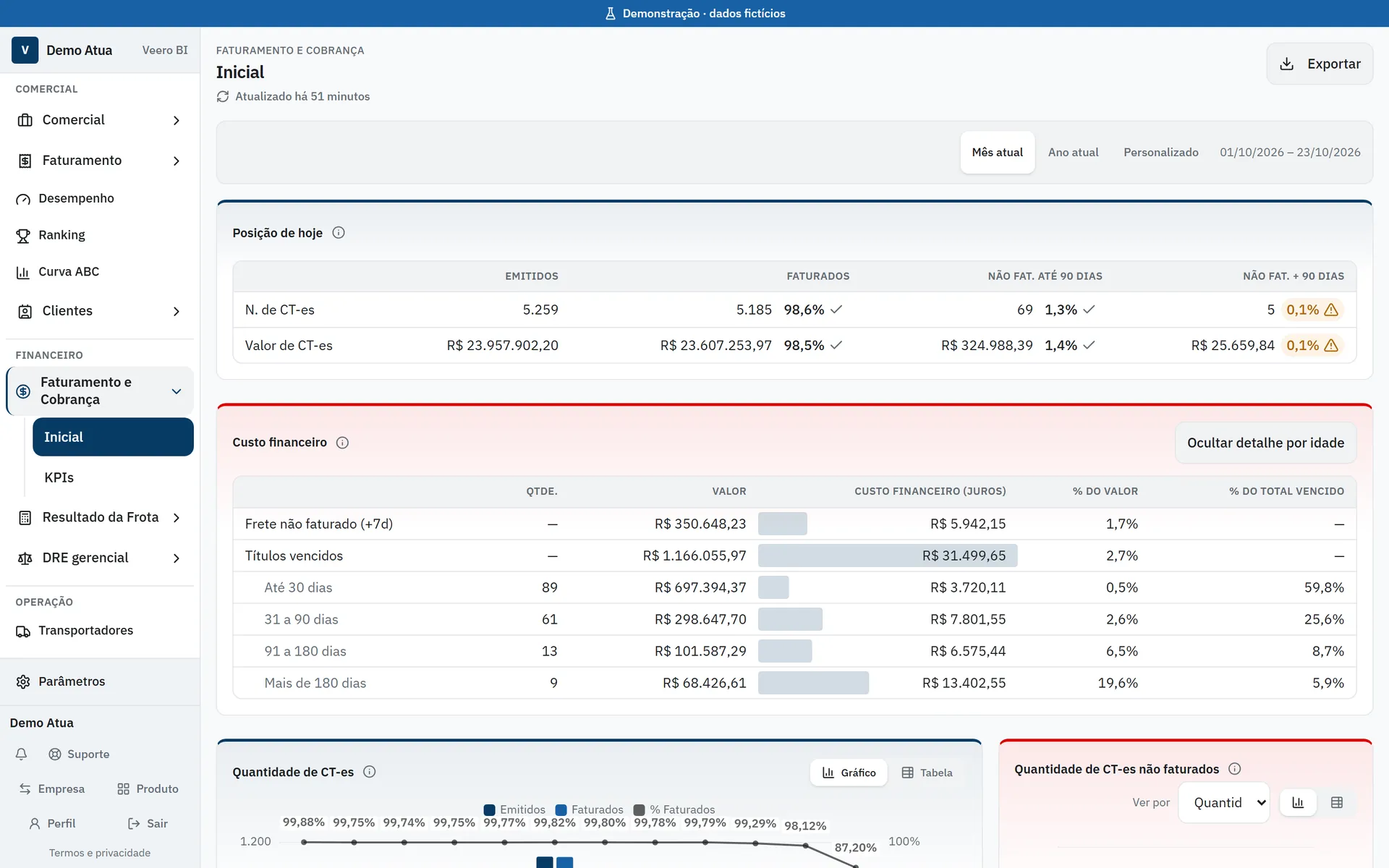Click the Comercial briefcase icon

pyautogui.click(x=25, y=120)
